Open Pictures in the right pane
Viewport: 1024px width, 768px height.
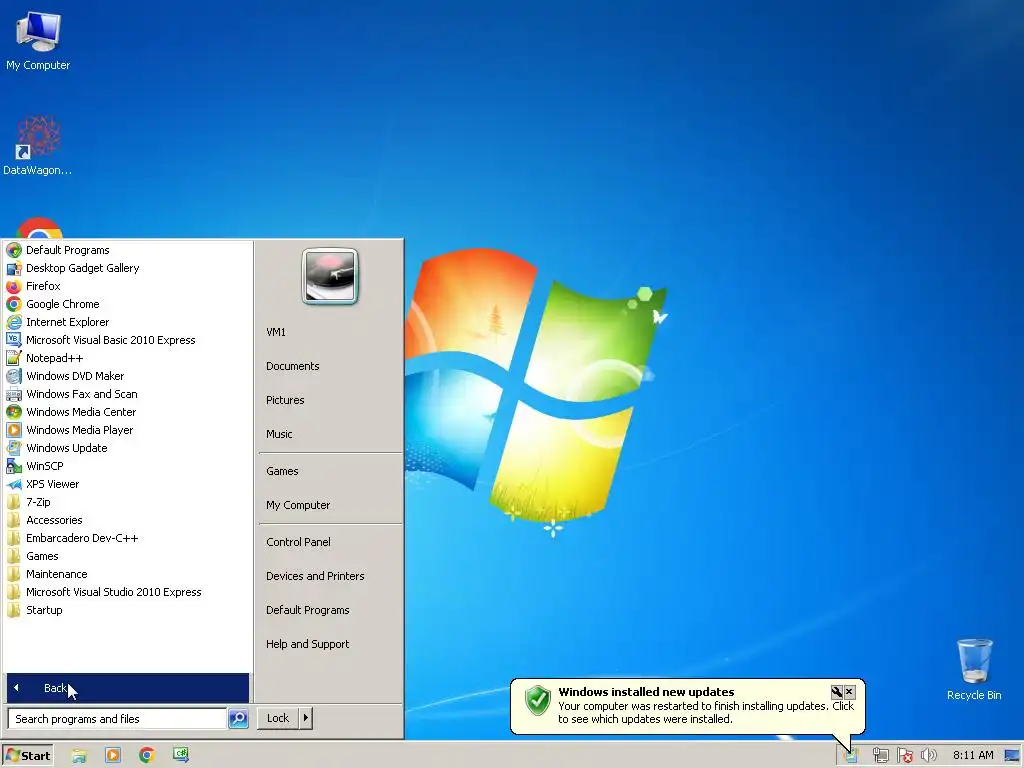pyautogui.click(x=285, y=400)
